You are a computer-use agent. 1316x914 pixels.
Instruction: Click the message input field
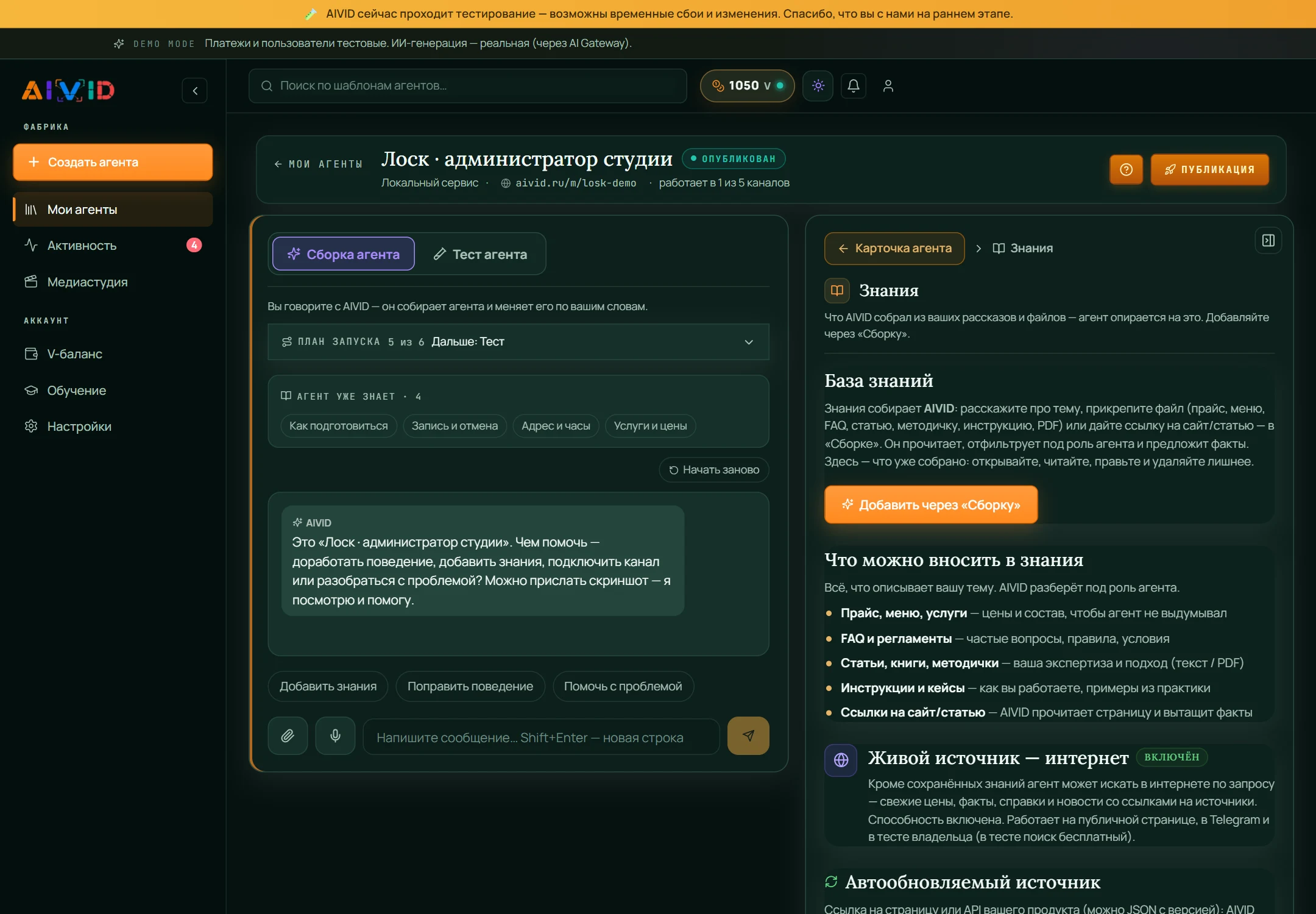click(541, 737)
